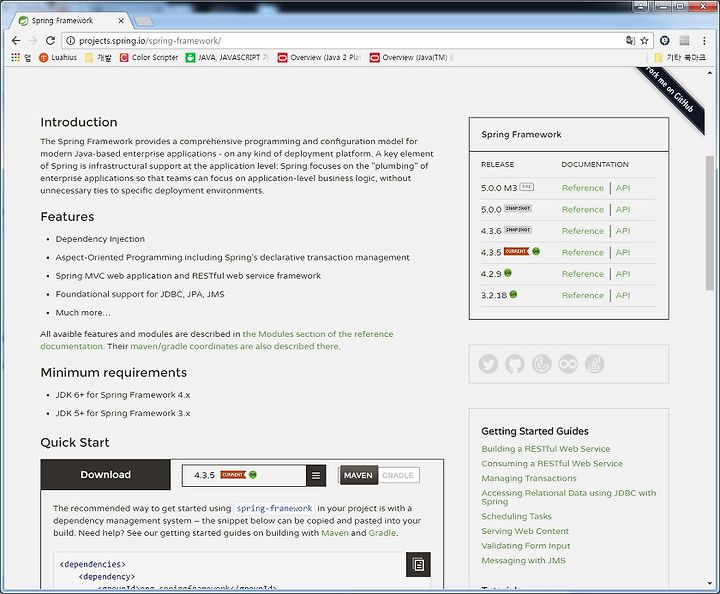720x594 pixels.
Task: Open Validating Form Input guide
Action: (525, 546)
